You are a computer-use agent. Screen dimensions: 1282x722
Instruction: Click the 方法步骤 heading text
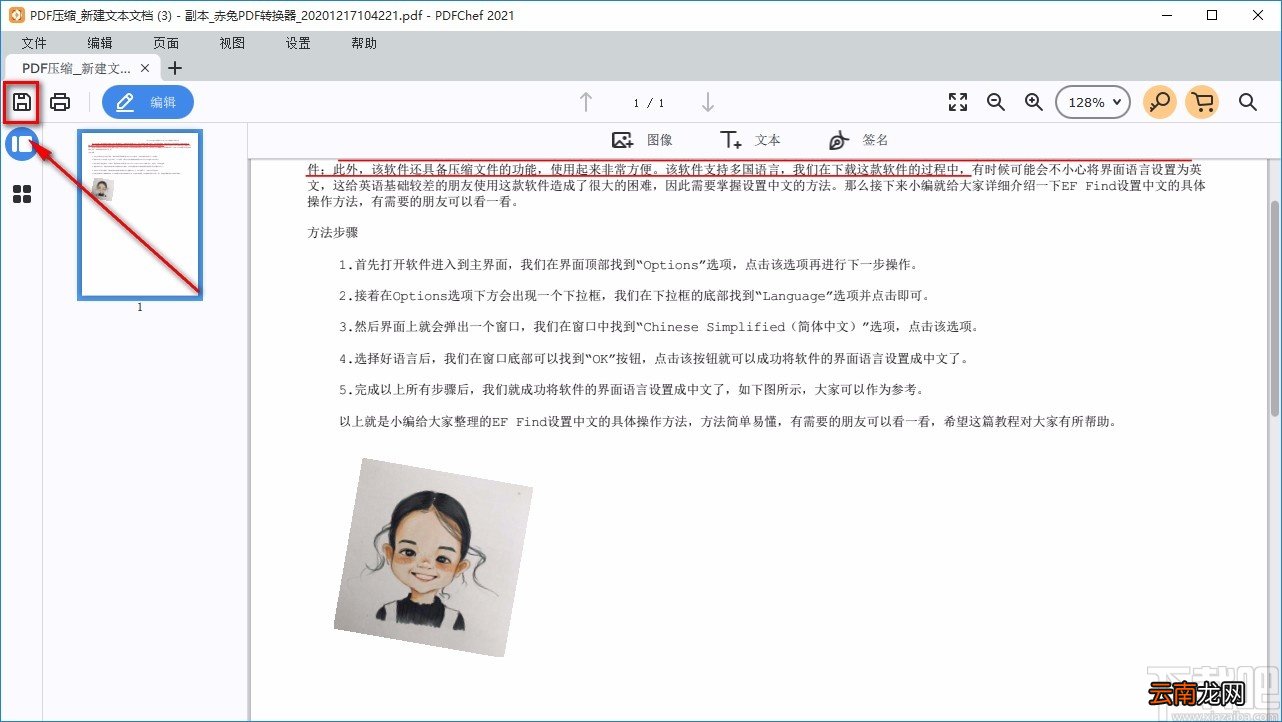(x=333, y=233)
